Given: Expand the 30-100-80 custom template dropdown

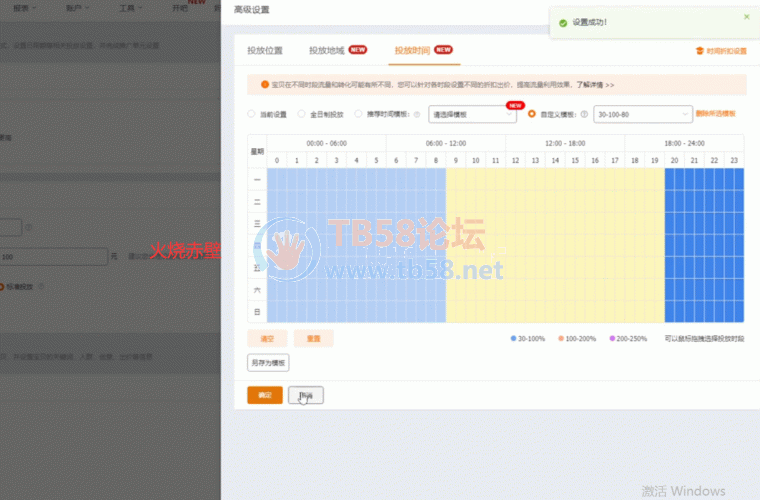Looking at the screenshot, I should pyautogui.click(x=642, y=114).
